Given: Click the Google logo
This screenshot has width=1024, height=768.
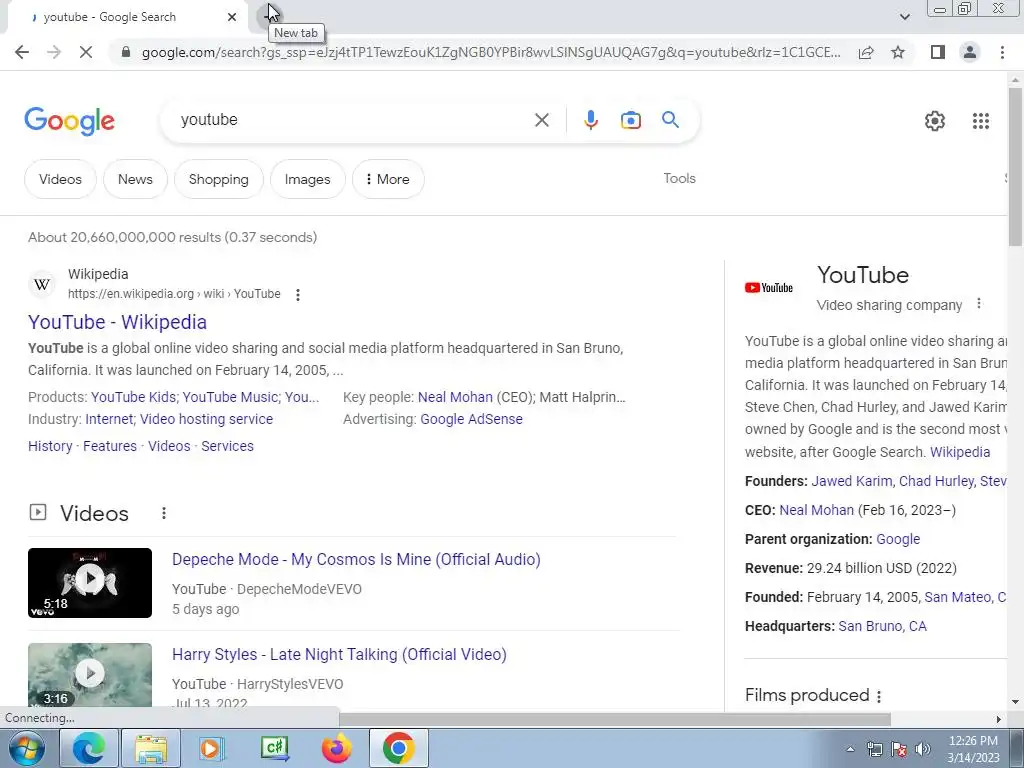Looking at the screenshot, I should [x=69, y=121].
